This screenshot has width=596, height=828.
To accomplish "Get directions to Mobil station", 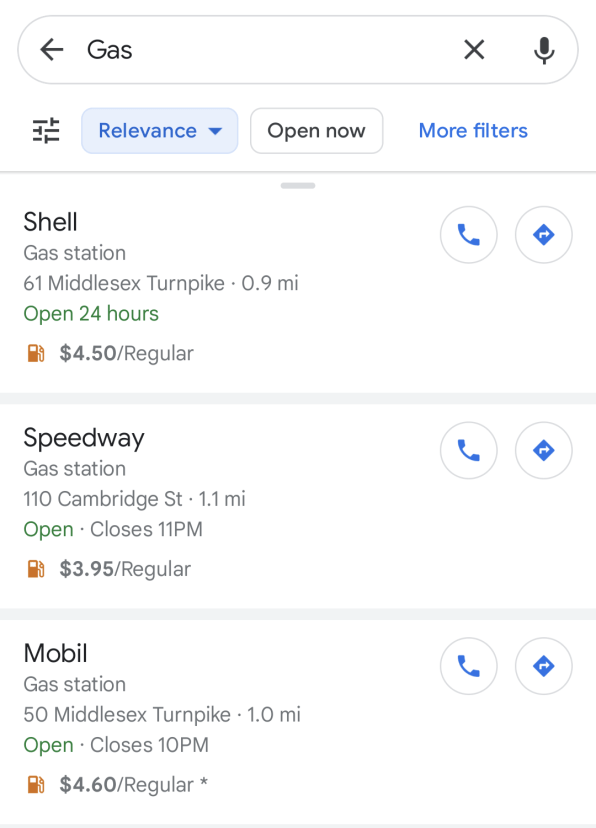I will [x=544, y=666].
